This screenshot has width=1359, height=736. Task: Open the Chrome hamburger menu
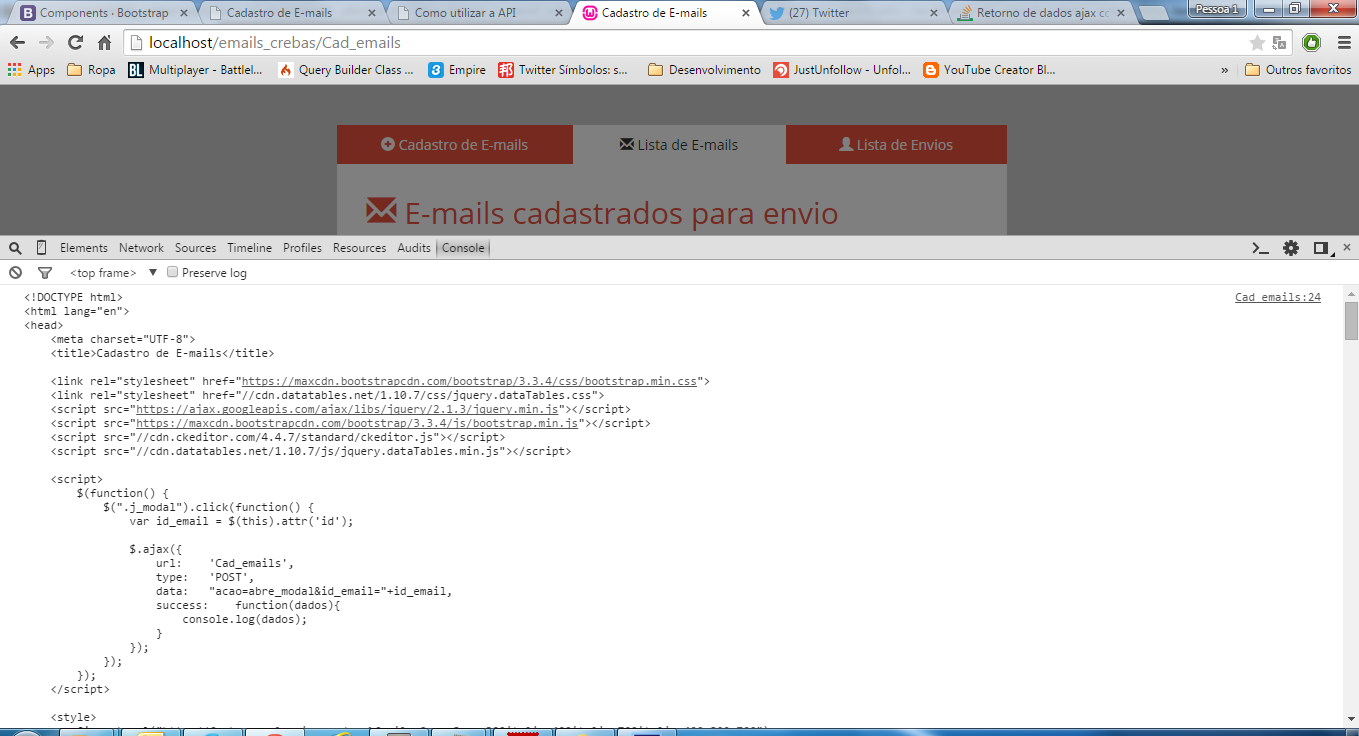(1344, 43)
